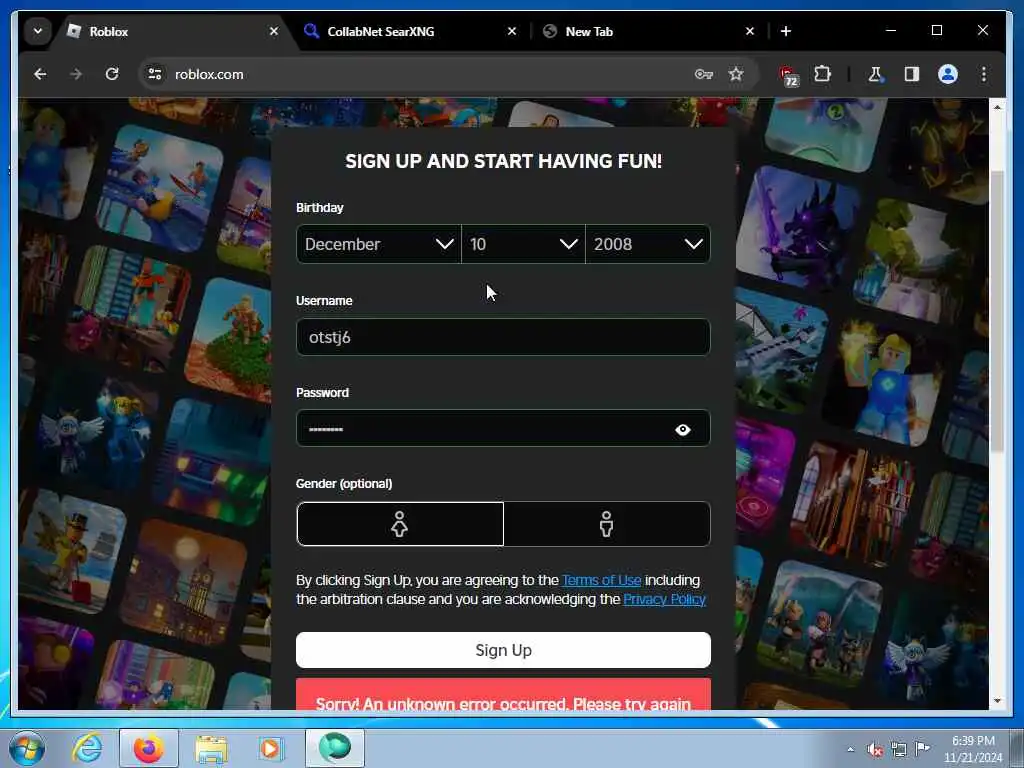Close the browser window
Image resolution: width=1024 pixels, height=768 pixels.
(x=983, y=31)
